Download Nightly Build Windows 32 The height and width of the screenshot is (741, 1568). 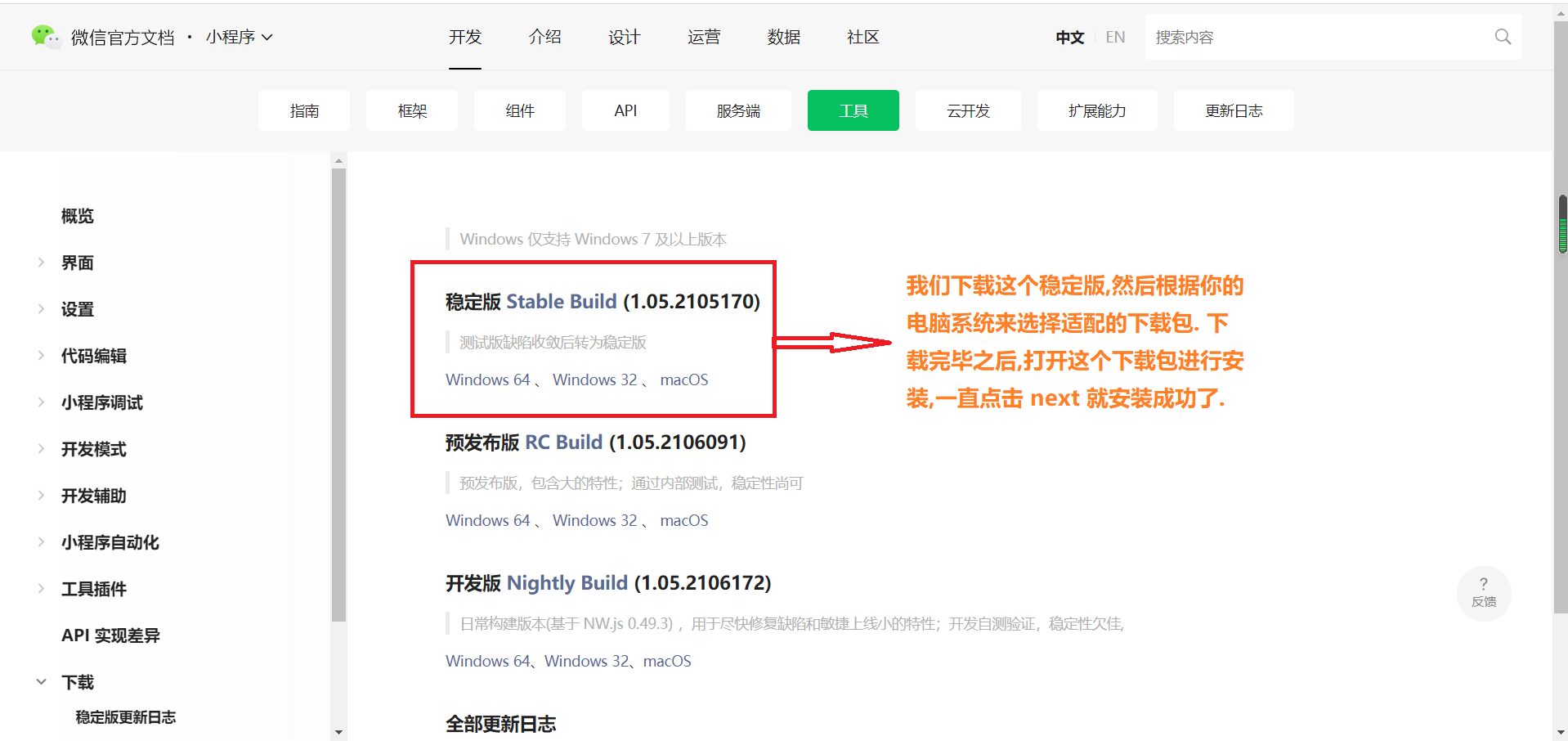coord(587,661)
